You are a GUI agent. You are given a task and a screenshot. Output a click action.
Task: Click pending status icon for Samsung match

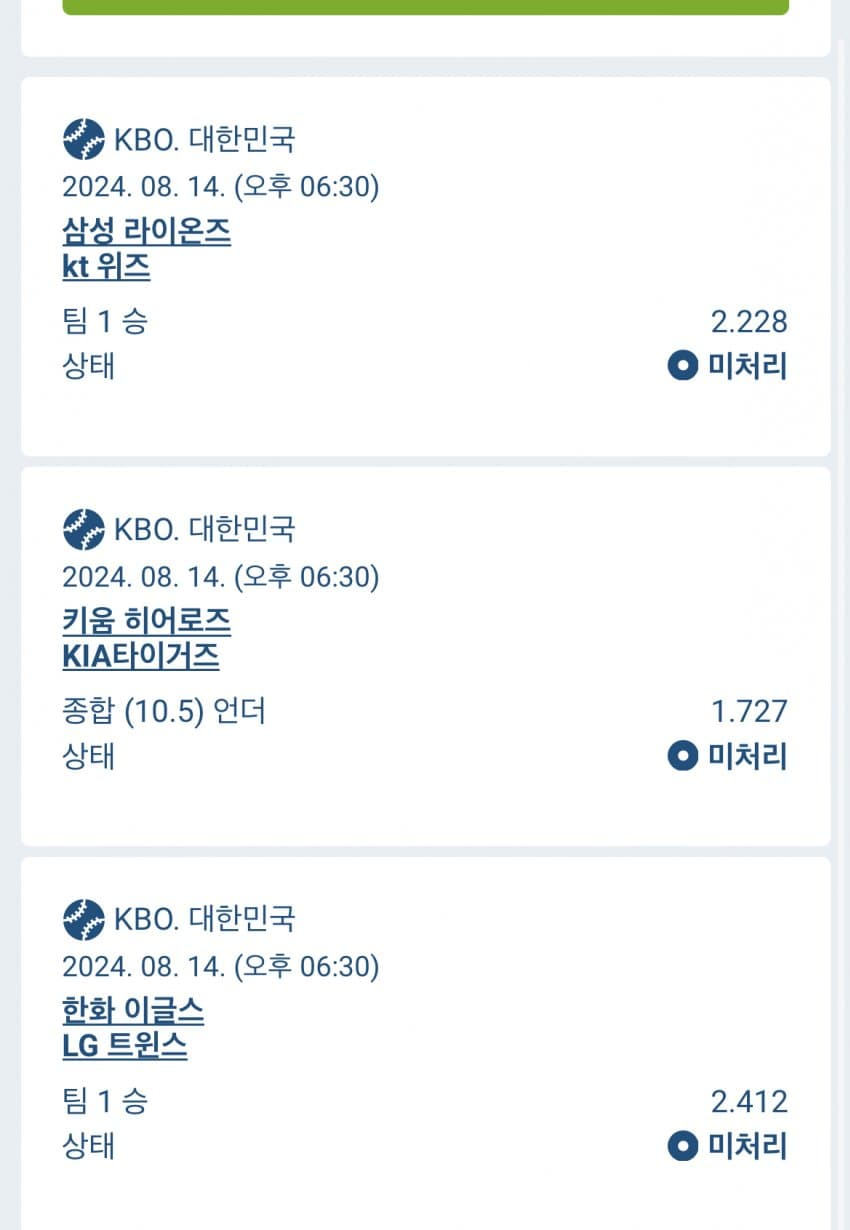coord(682,366)
